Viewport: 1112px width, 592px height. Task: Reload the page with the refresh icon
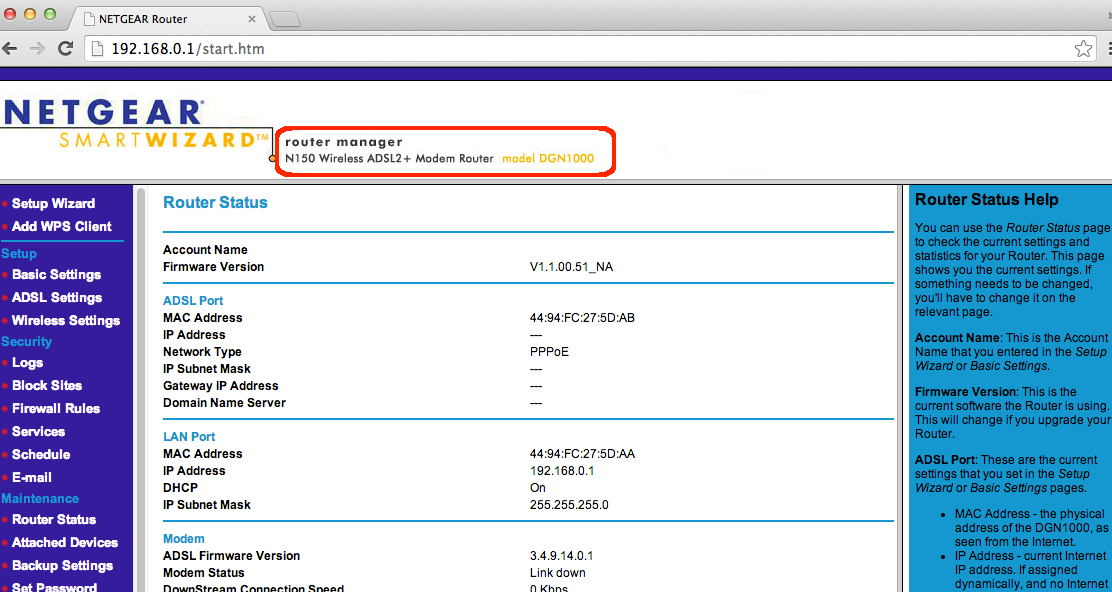click(65, 48)
